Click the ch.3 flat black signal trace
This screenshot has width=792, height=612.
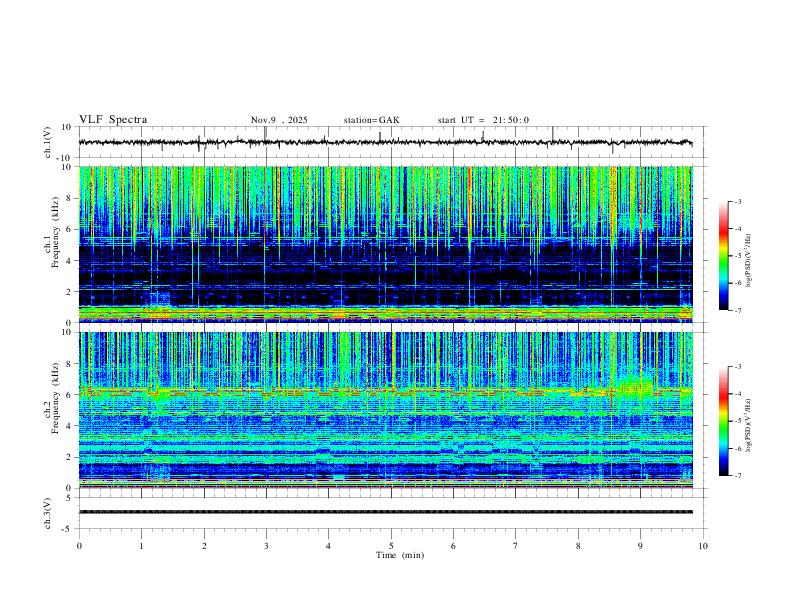[x=385, y=512]
